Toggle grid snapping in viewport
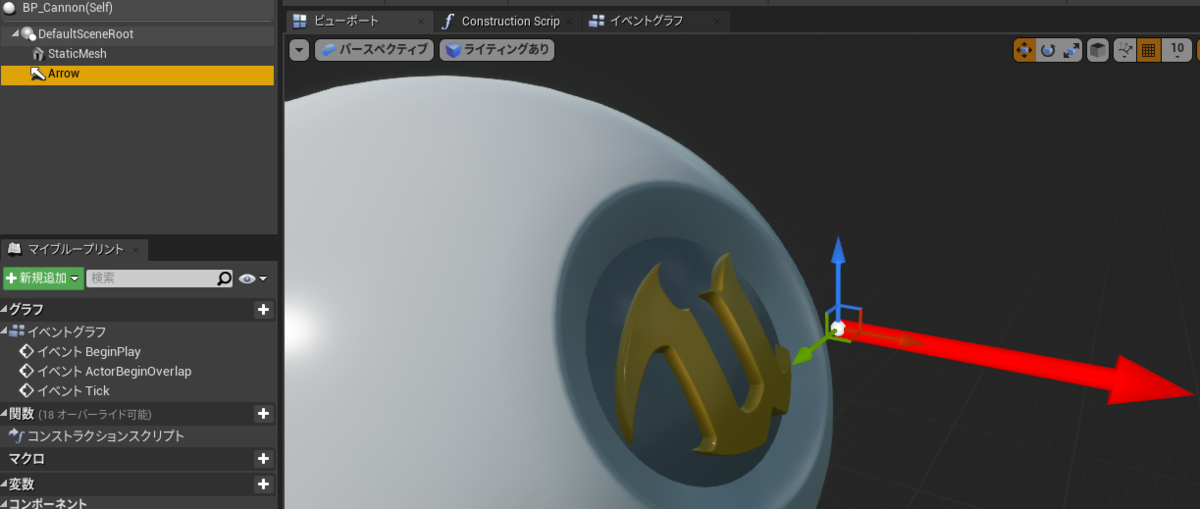Screen dimensions: 1200x509 coord(1149,50)
